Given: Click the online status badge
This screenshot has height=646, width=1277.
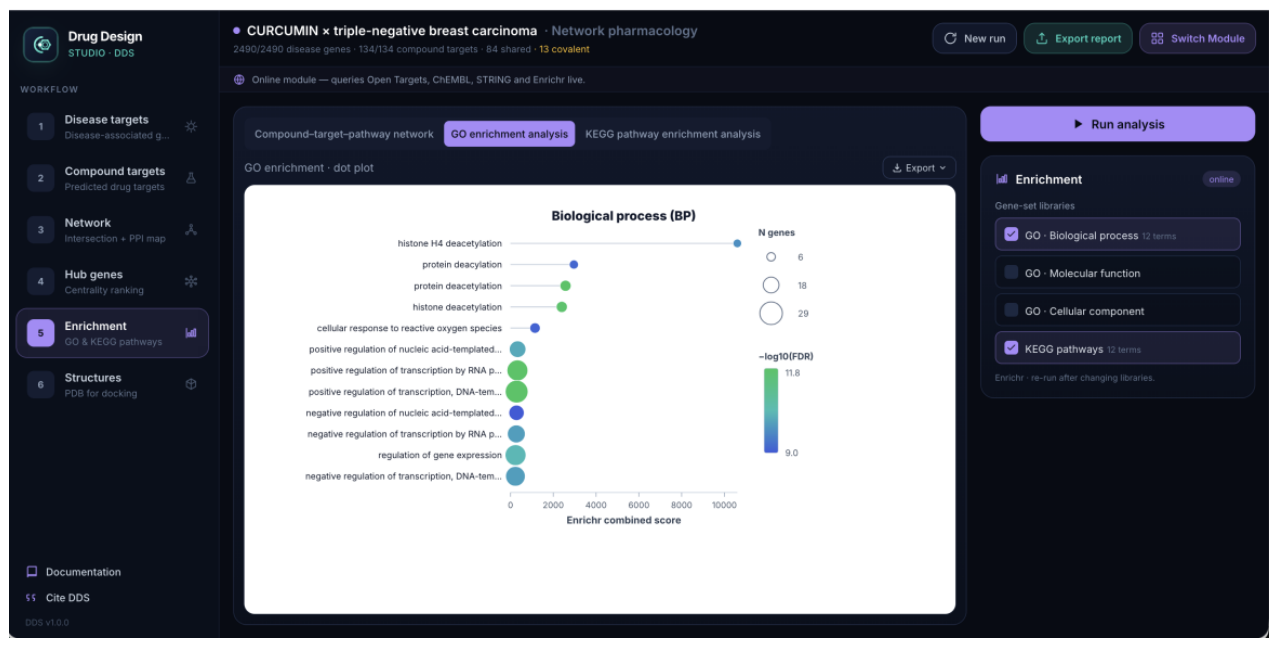Looking at the screenshot, I should (1221, 179).
